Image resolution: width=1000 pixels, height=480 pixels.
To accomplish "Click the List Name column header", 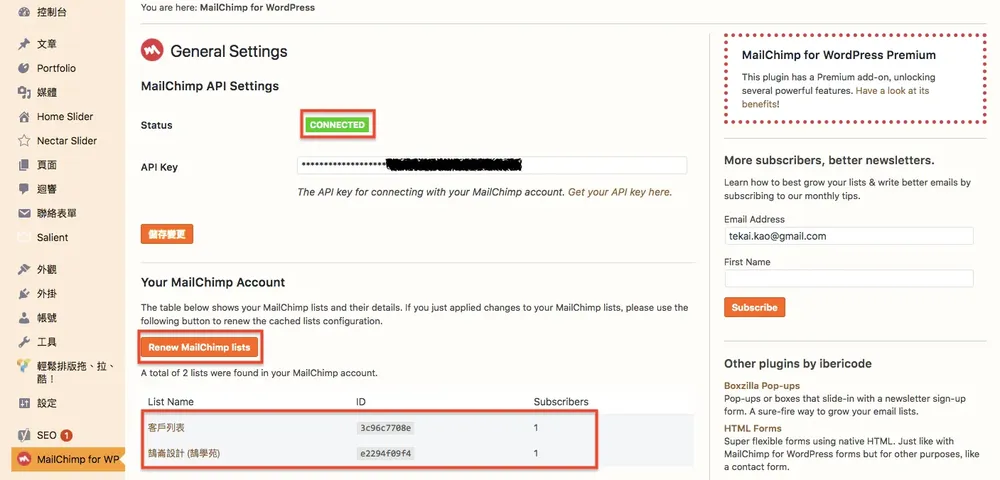I will point(170,402).
